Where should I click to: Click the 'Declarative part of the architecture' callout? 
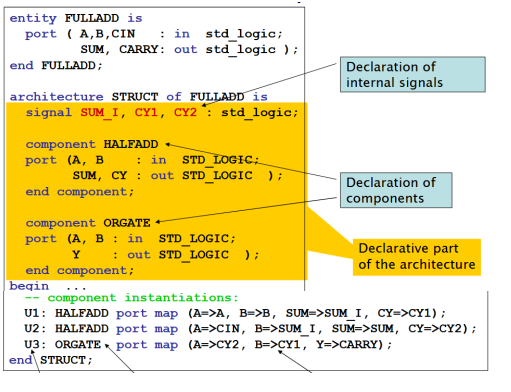coord(417,257)
